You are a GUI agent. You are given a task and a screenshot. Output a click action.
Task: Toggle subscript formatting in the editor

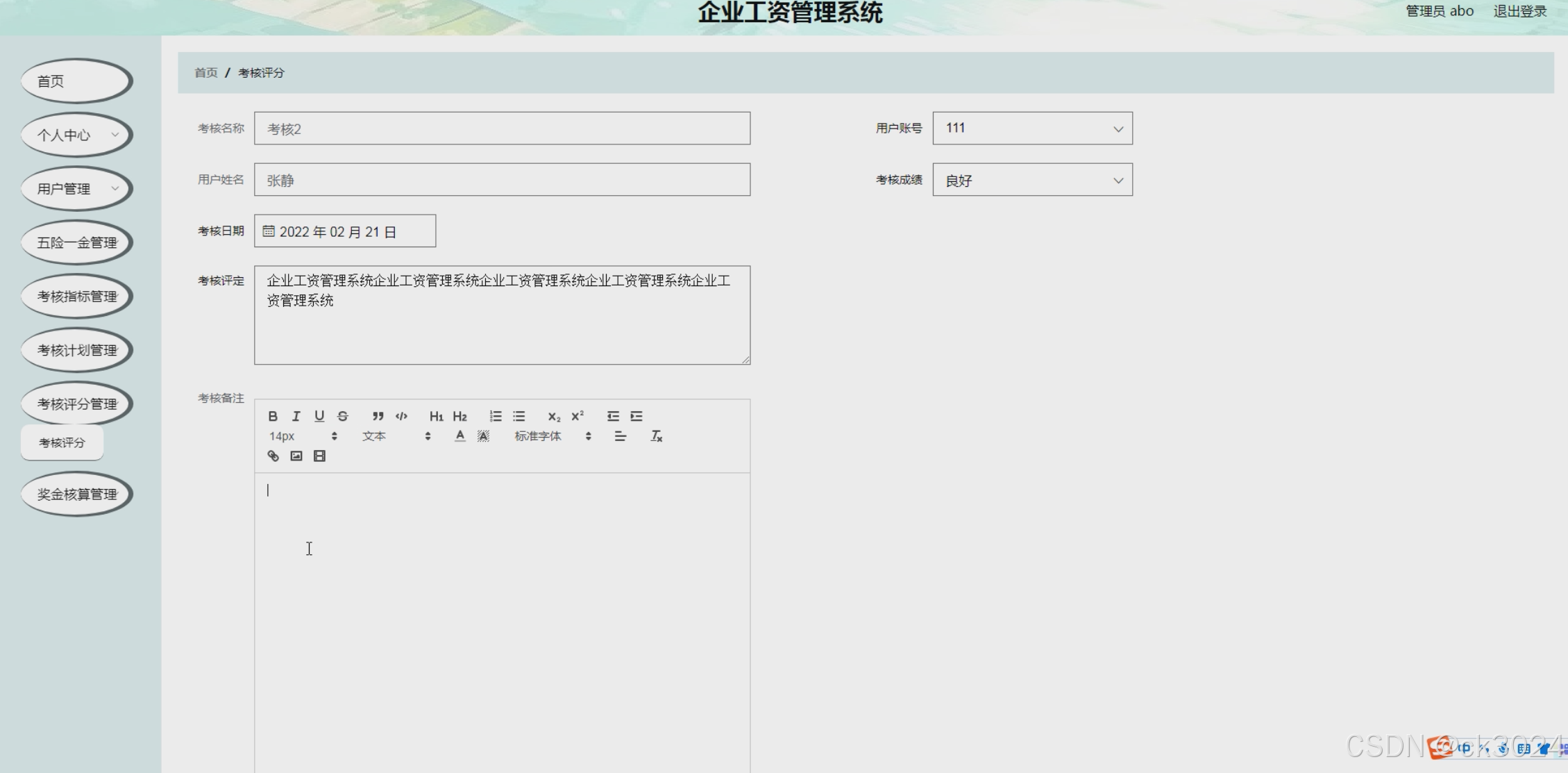(553, 415)
